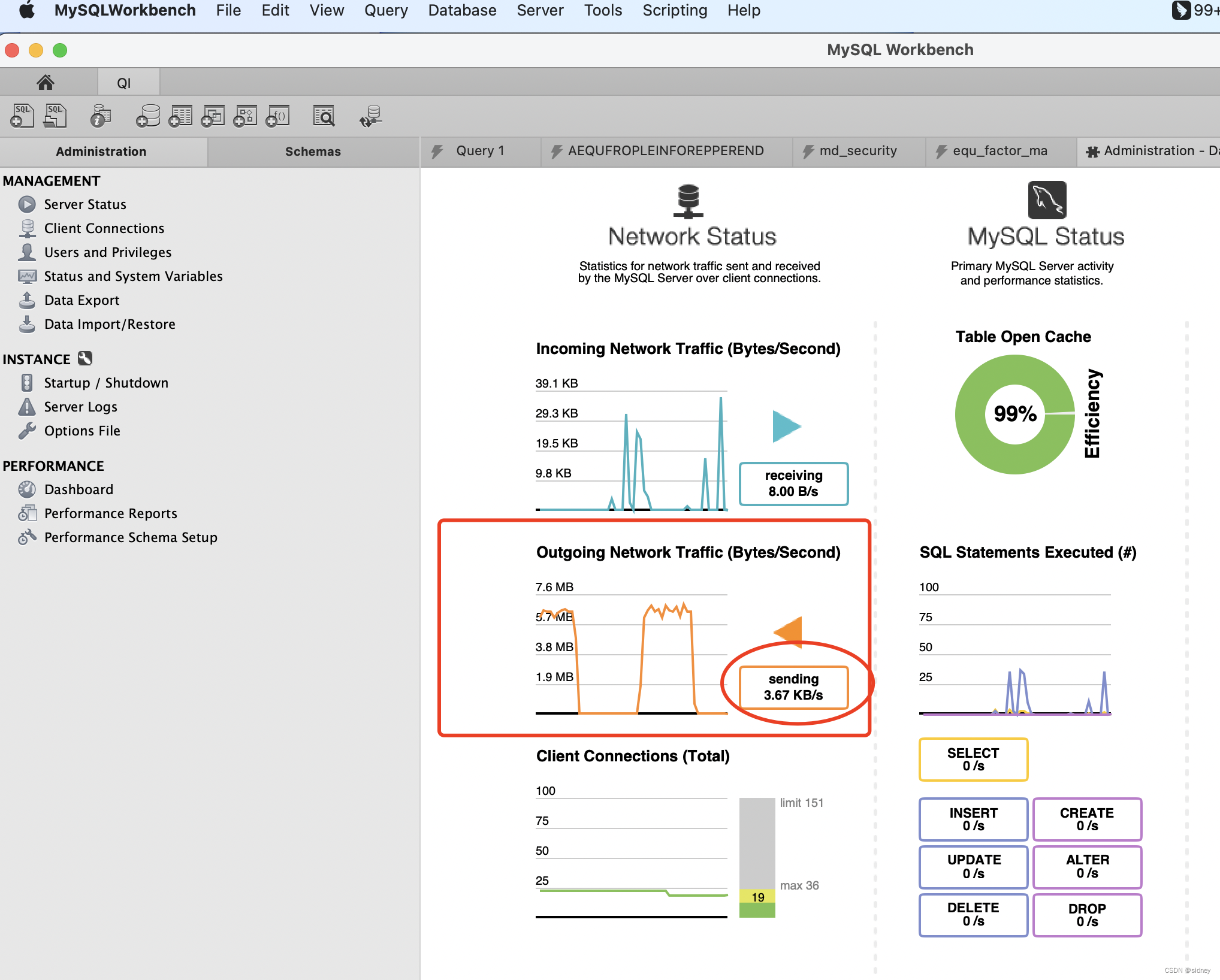
Task: Click the Startup Shutdown instance icon
Action: click(26, 383)
